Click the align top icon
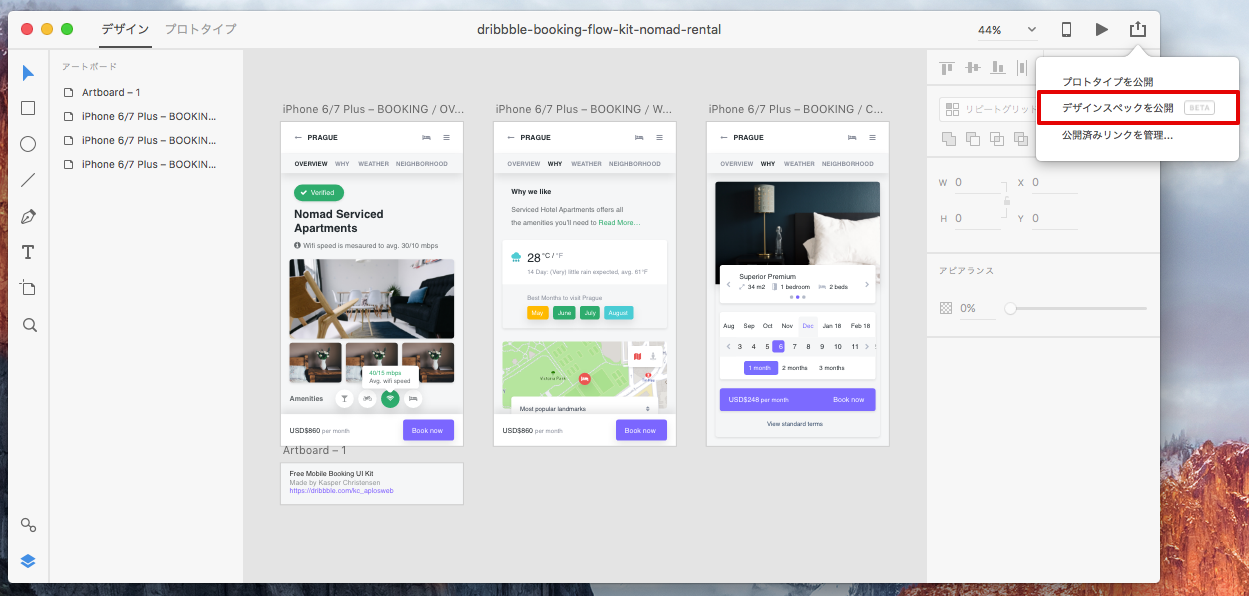This screenshot has width=1249, height=596. (x=946, y=68)
